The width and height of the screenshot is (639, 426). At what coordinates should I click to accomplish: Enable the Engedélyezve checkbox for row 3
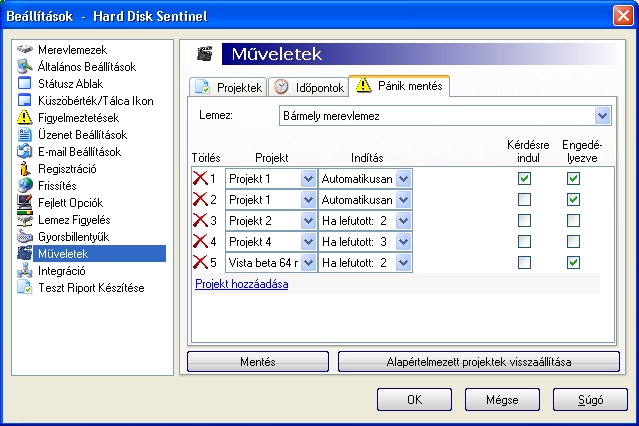[x=573, y=220]
